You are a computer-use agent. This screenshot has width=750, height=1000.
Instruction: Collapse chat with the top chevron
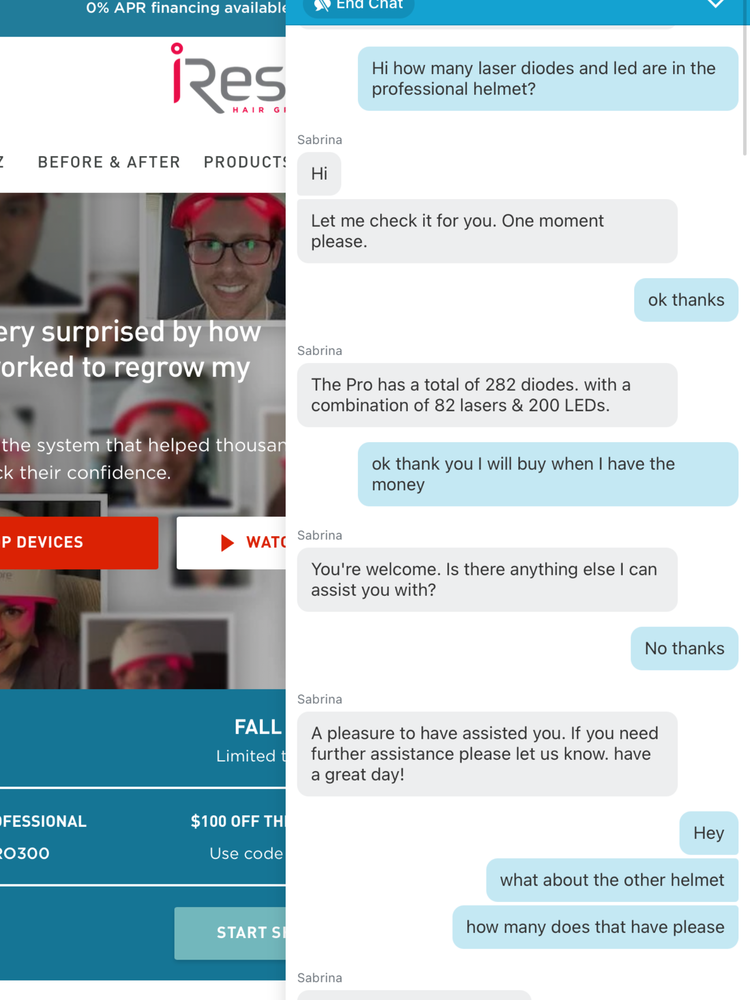coord(716,4)
